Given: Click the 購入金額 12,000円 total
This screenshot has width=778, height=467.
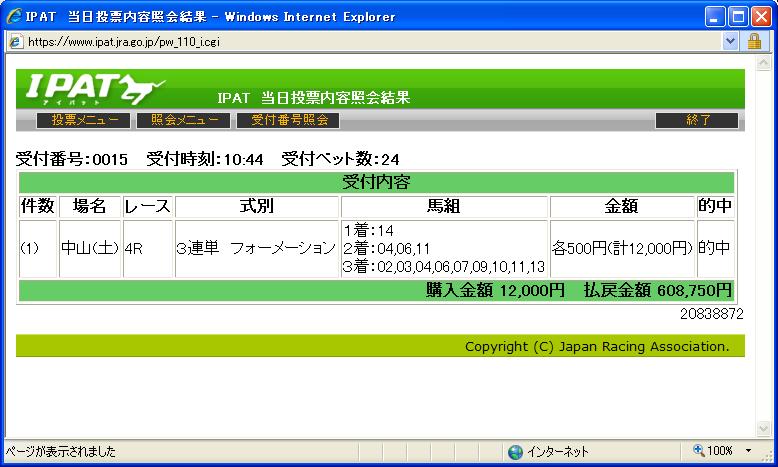Looking at the screenshot, I should (495, 290).
